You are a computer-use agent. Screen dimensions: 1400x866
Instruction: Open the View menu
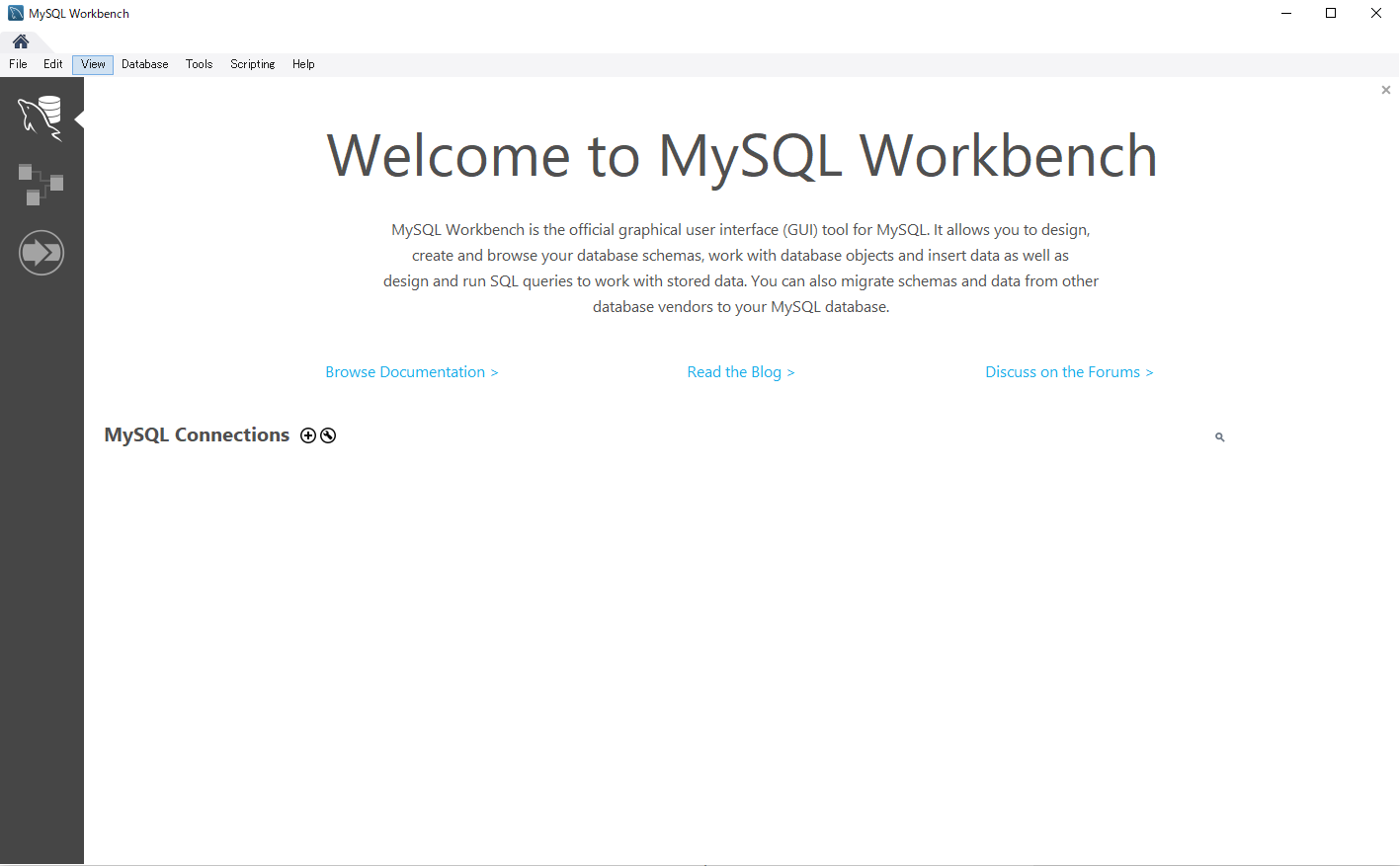click(x=92, y=63)
